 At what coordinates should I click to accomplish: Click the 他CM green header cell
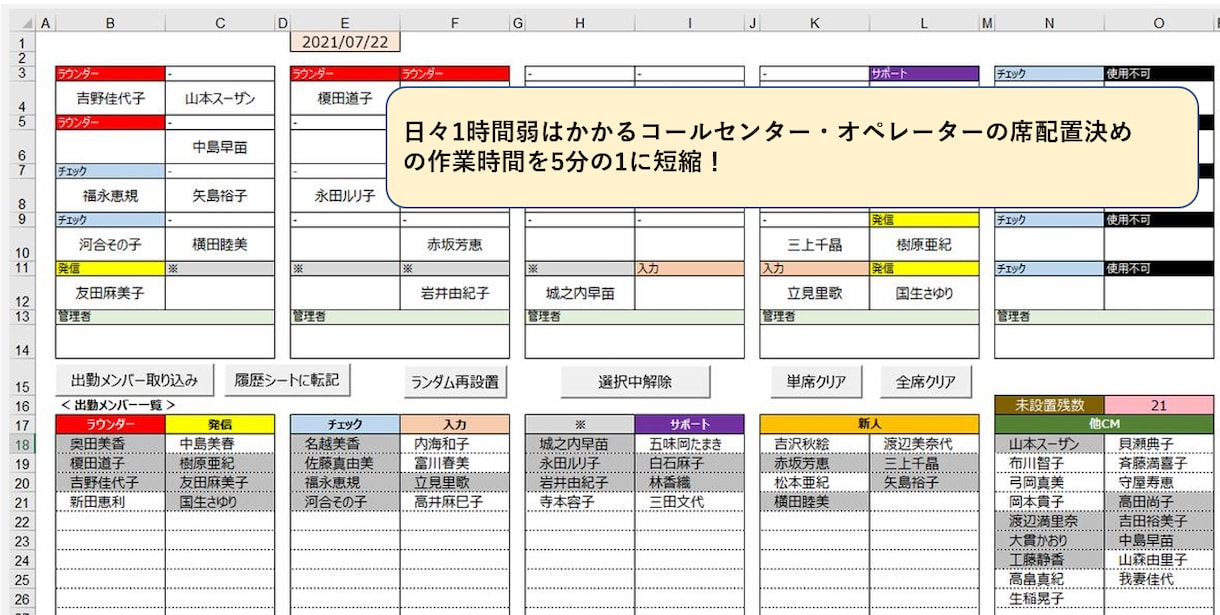pos(1104,424)
